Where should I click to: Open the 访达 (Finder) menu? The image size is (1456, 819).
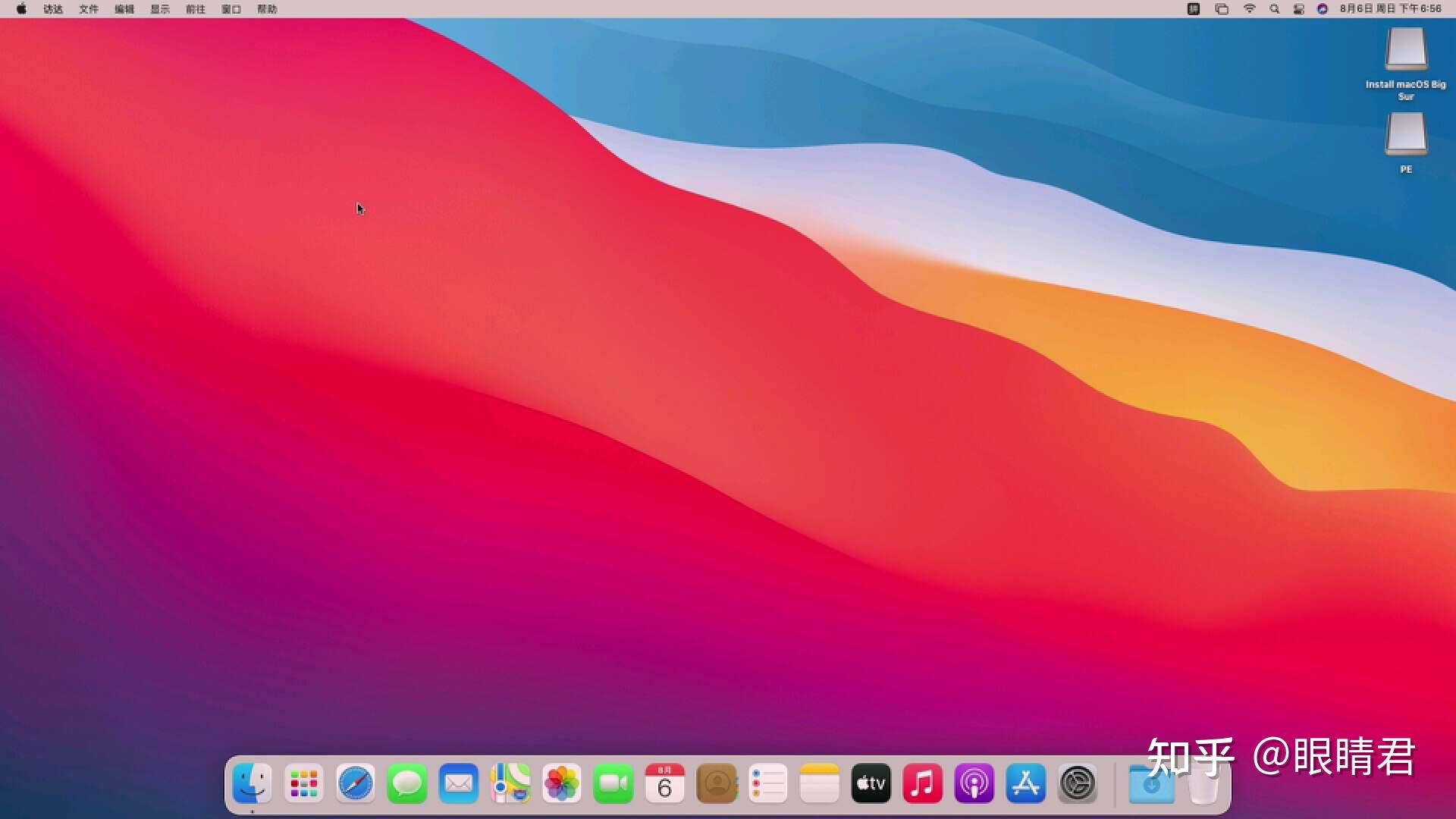tap(53, 9)
